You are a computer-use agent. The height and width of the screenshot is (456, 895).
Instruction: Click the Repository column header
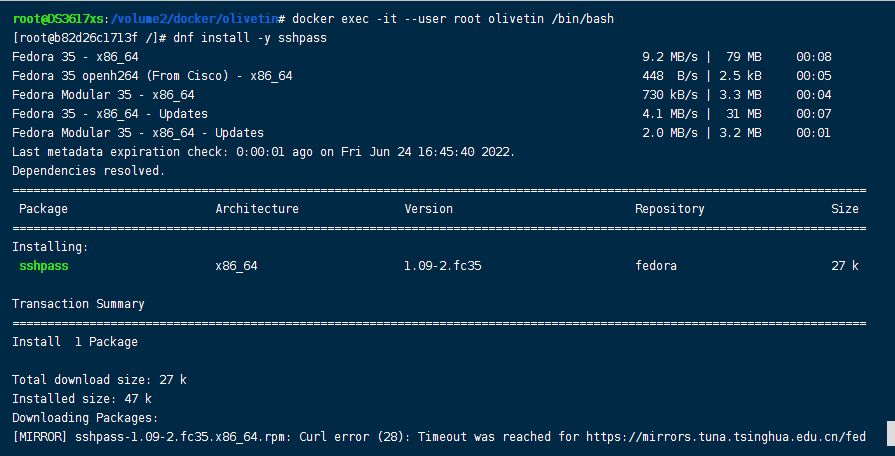point(670,209)
